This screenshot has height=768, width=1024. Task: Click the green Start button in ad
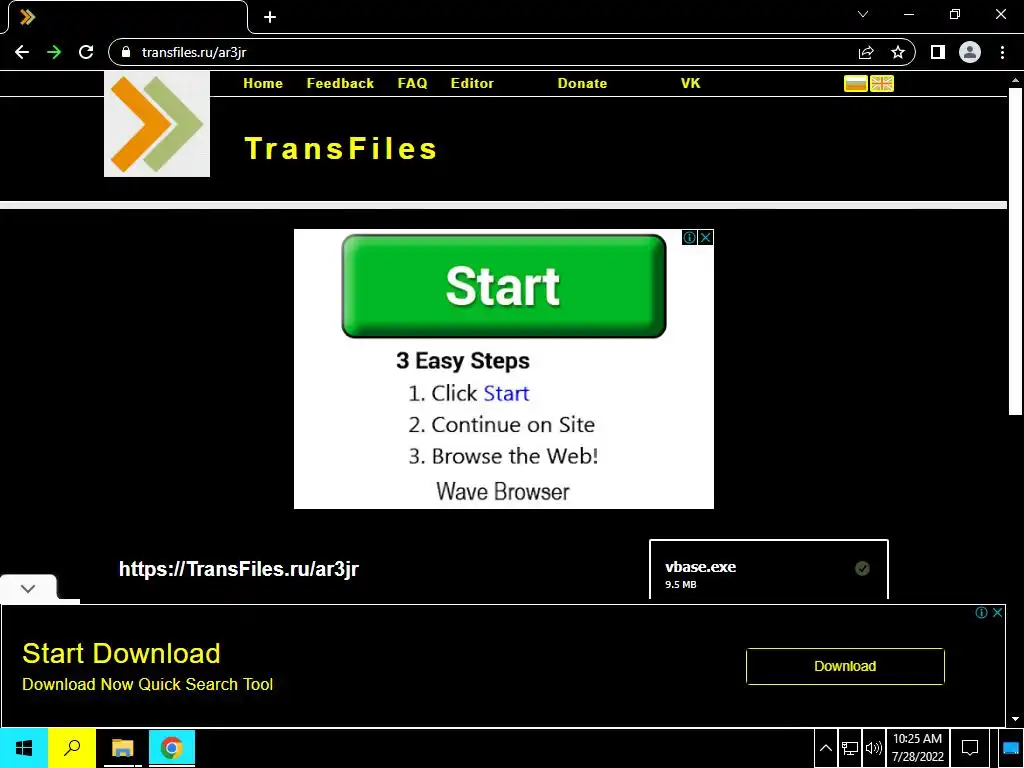[504, 286]
